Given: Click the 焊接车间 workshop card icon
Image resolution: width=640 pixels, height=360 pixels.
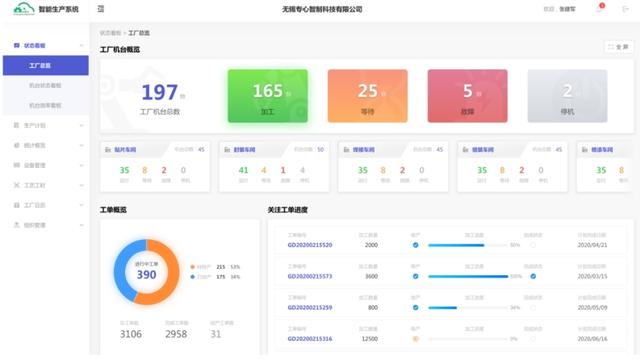Looking at the screenshot, I should click(346, 150).
